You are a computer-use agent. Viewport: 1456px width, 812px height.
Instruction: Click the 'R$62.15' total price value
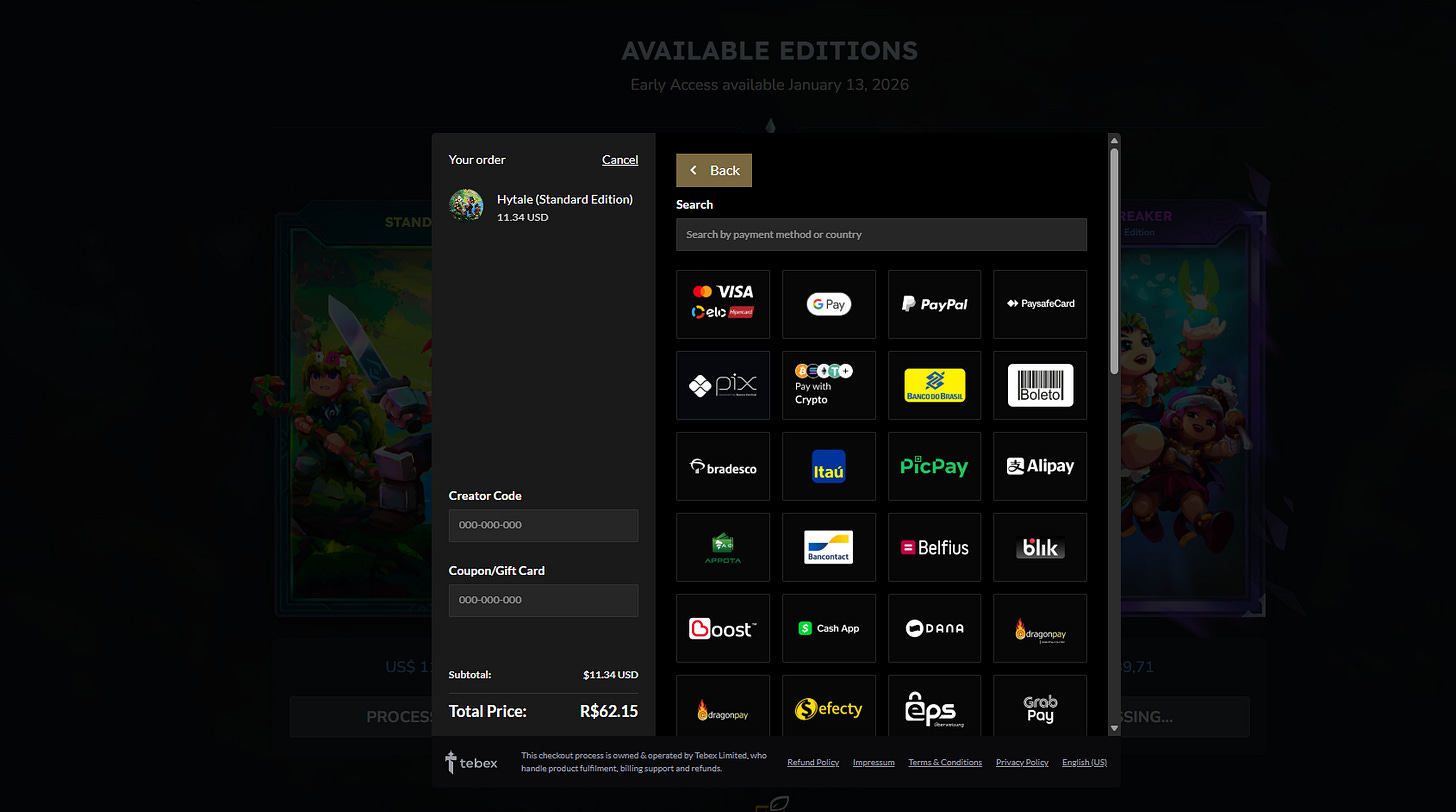tap(609, 712)
